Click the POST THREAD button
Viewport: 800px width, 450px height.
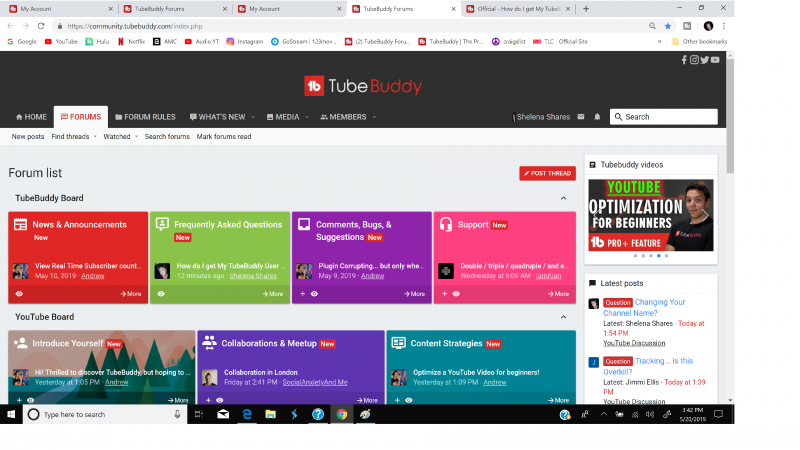[x=547, y=173]
